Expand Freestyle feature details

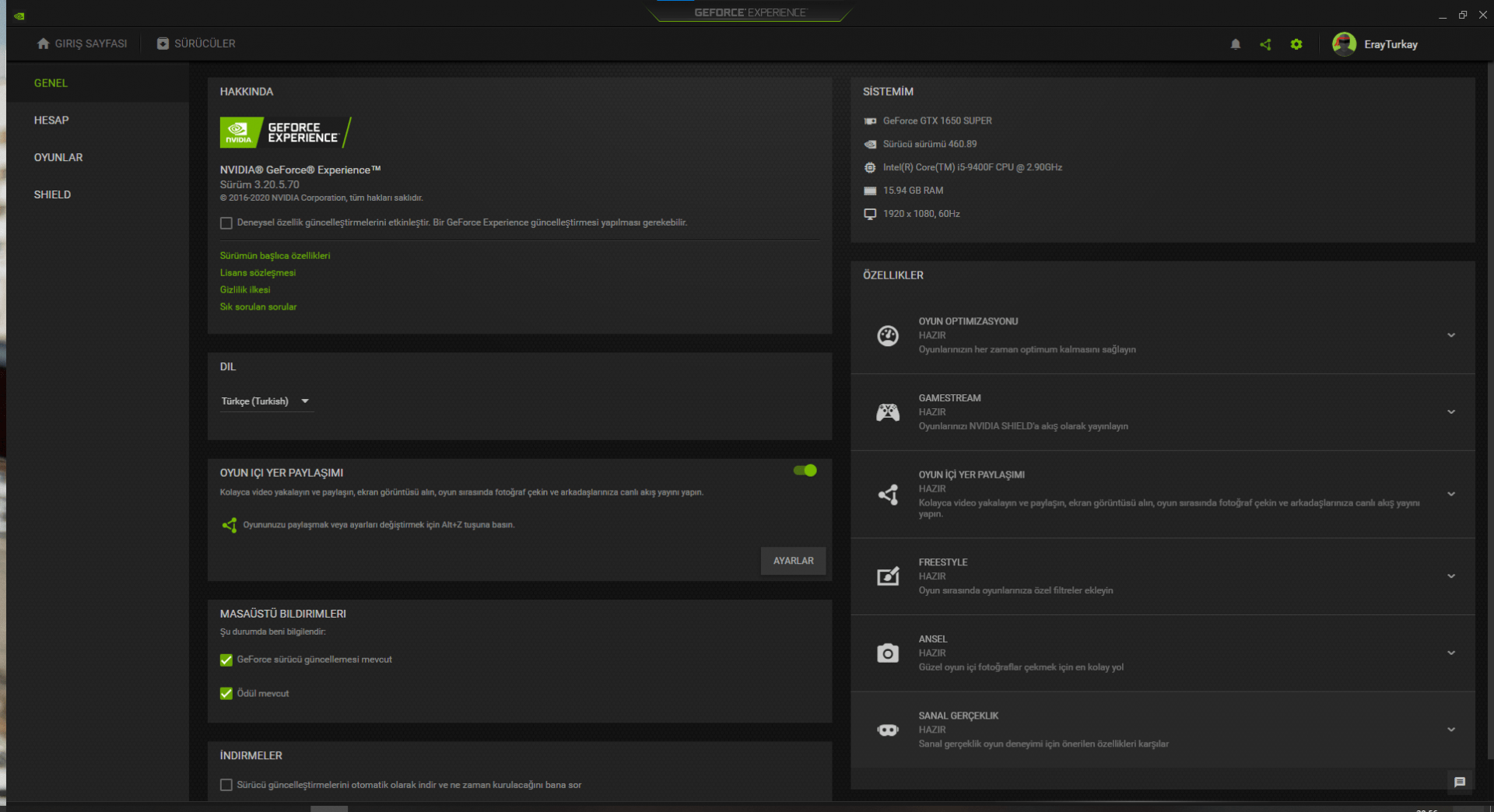(1451, 576)
